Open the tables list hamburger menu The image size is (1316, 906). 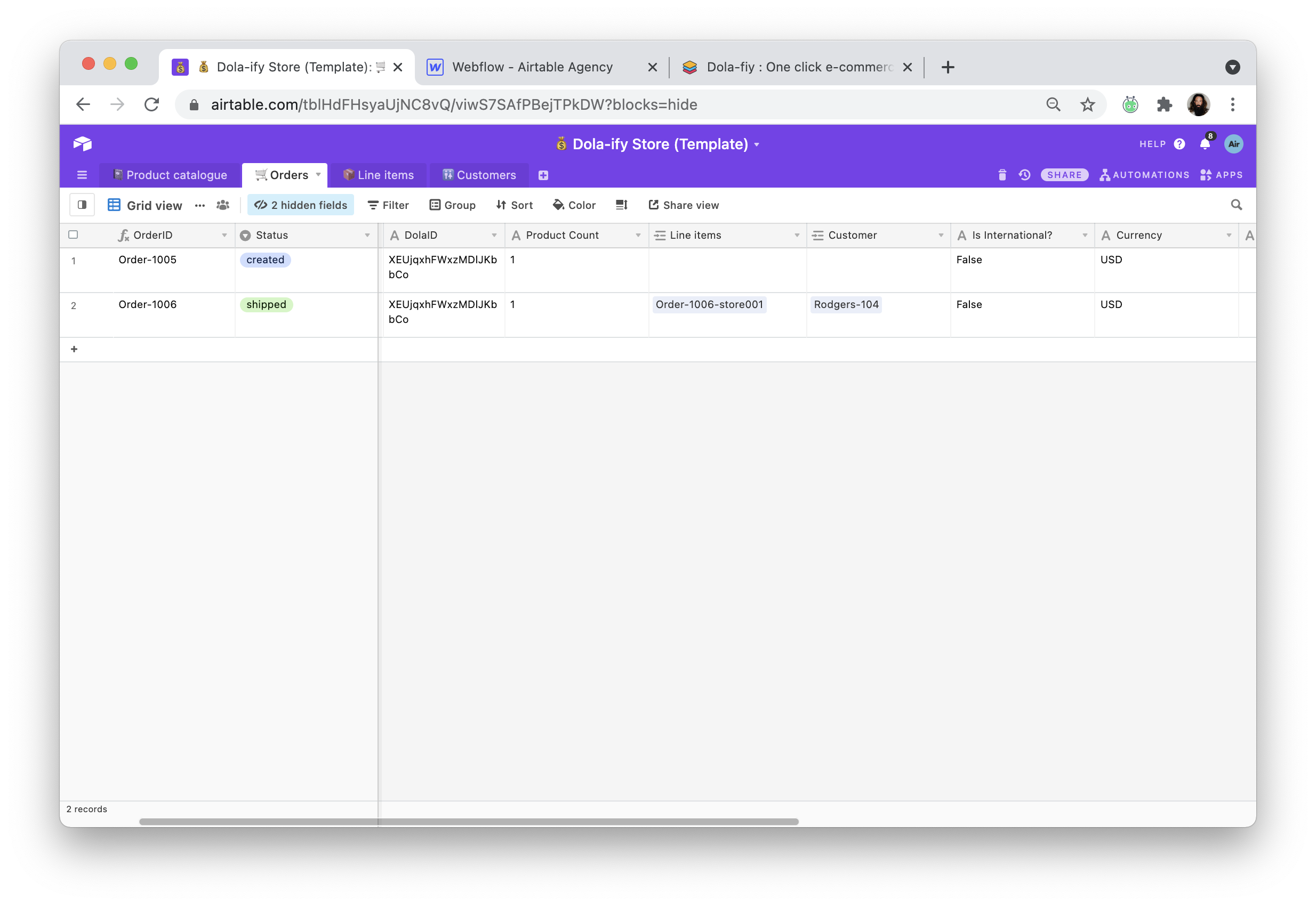click(82, 175)
